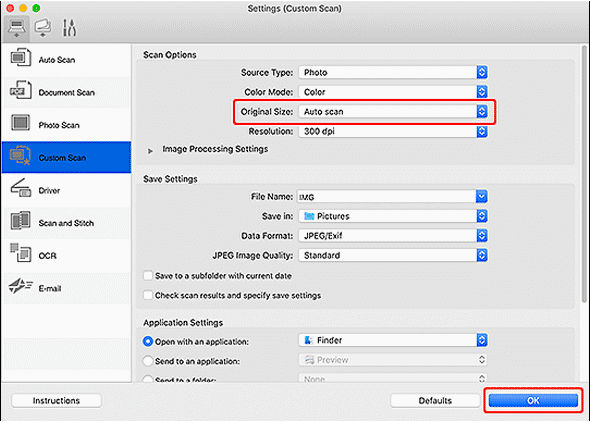Open the Finder application dropdown
This screenshot has width=590, height=422.
coord(393,340)
